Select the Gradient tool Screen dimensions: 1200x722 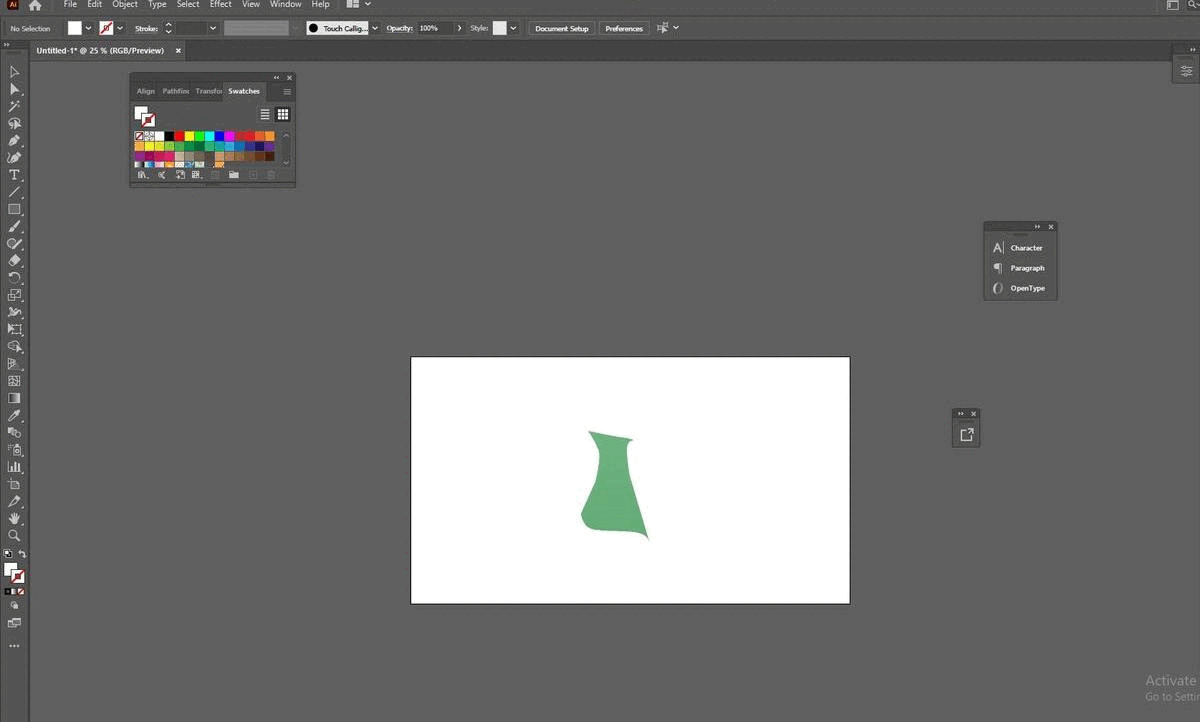14,398
